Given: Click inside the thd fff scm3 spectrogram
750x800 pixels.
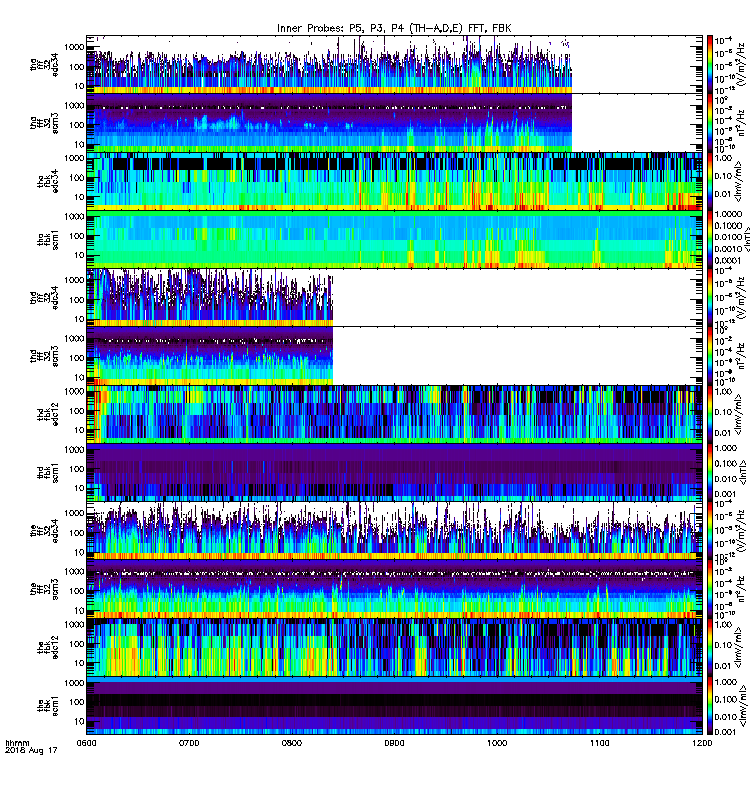Looking at the screenshot, I should [x=394, y=356].
